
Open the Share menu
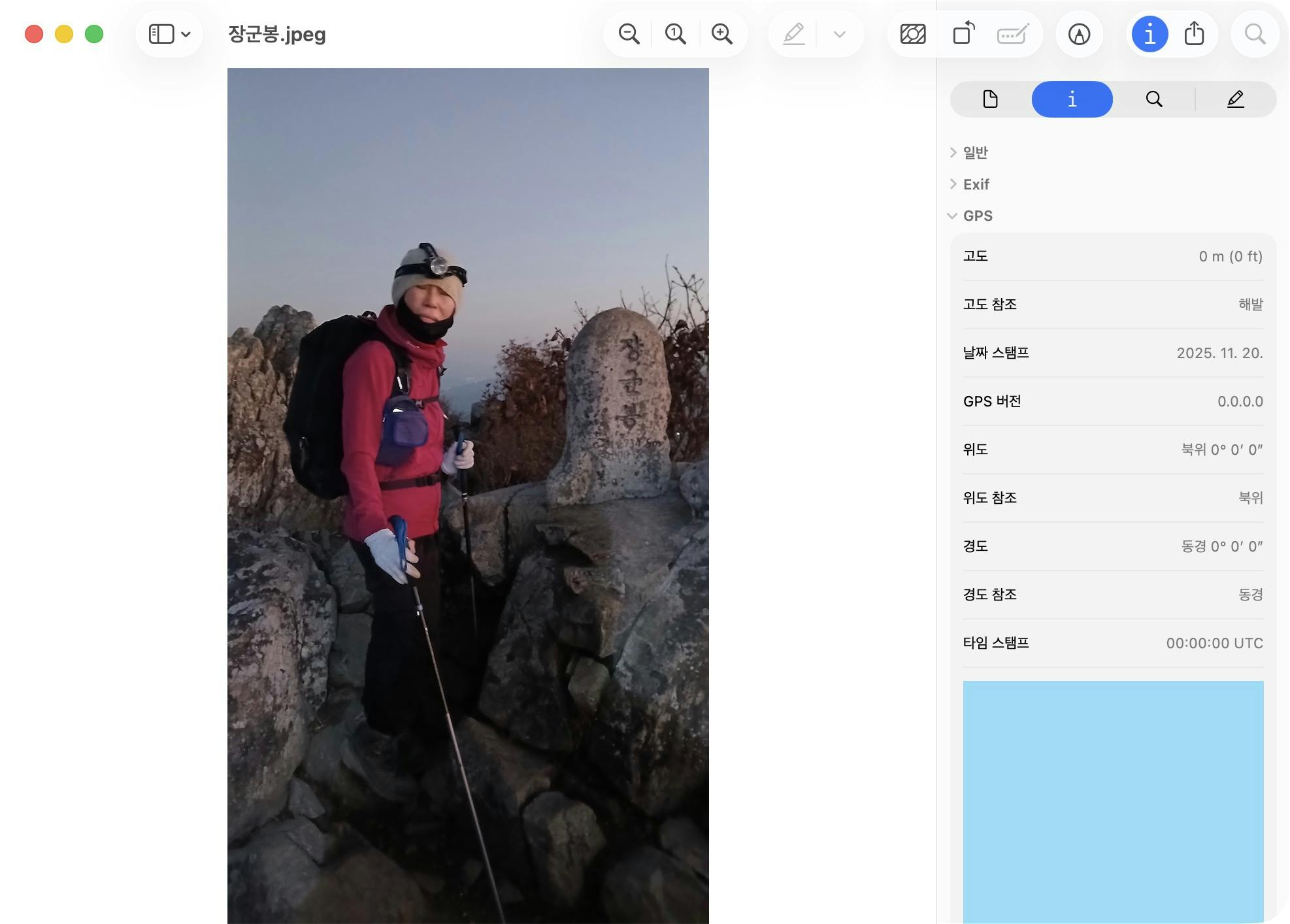point(1194,34)
